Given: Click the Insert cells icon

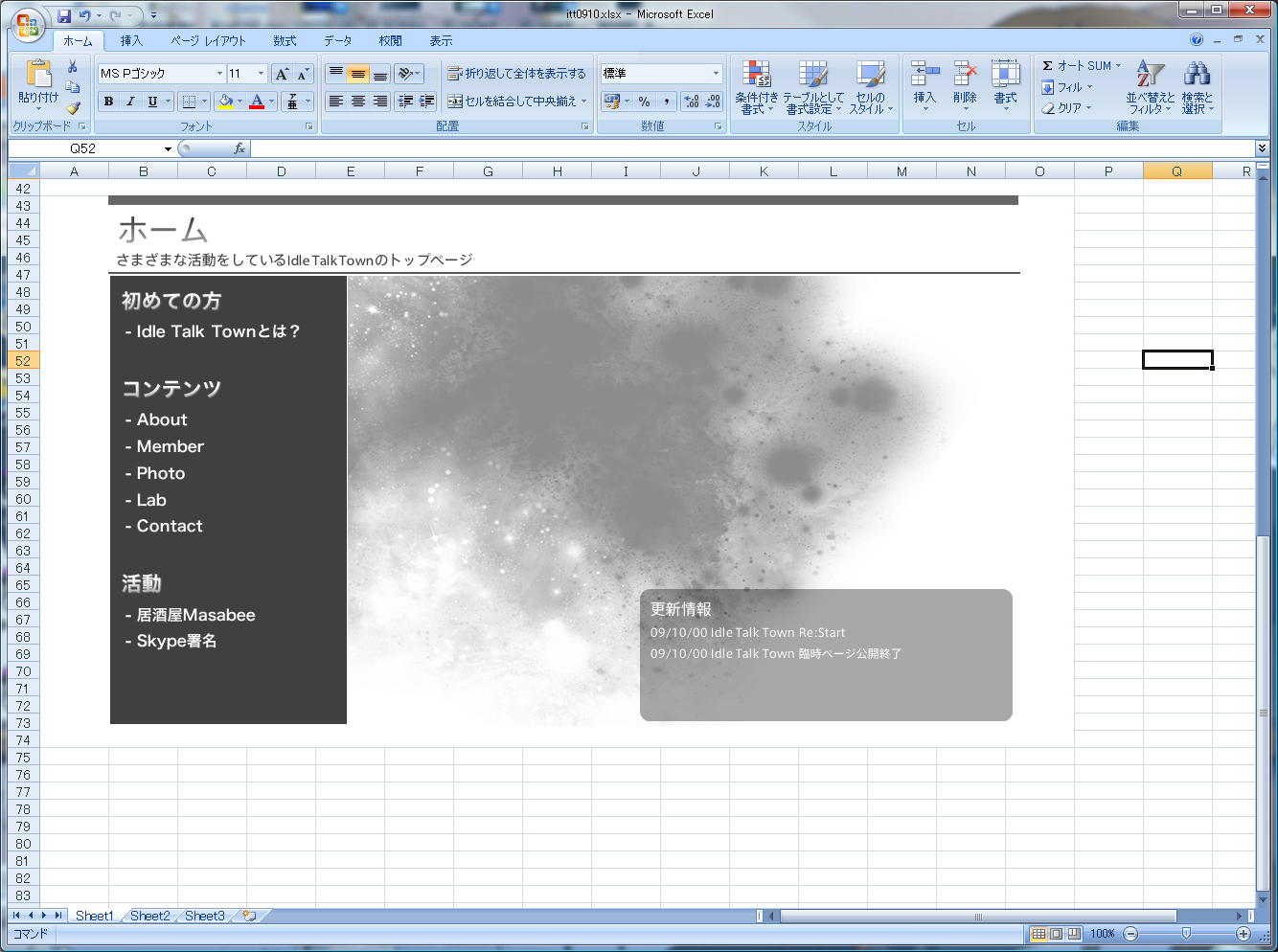Looking at the screenshot, I should click(x=924, y=75).
